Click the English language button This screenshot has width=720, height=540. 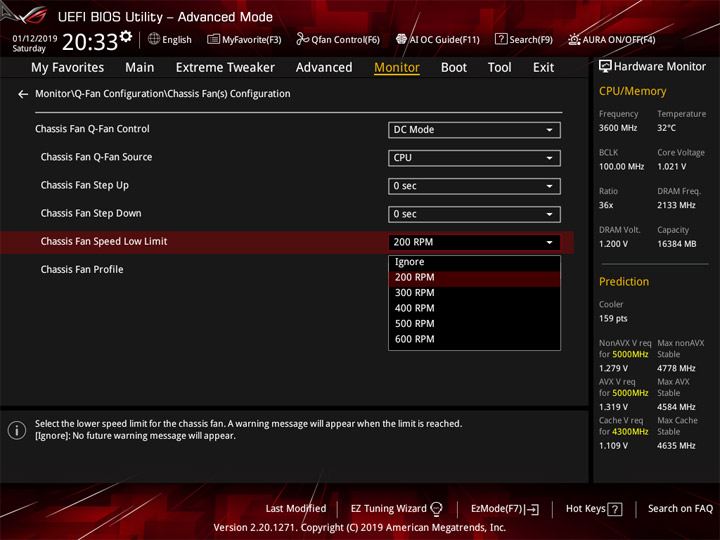pyautogui.click(x=177, y=40)
